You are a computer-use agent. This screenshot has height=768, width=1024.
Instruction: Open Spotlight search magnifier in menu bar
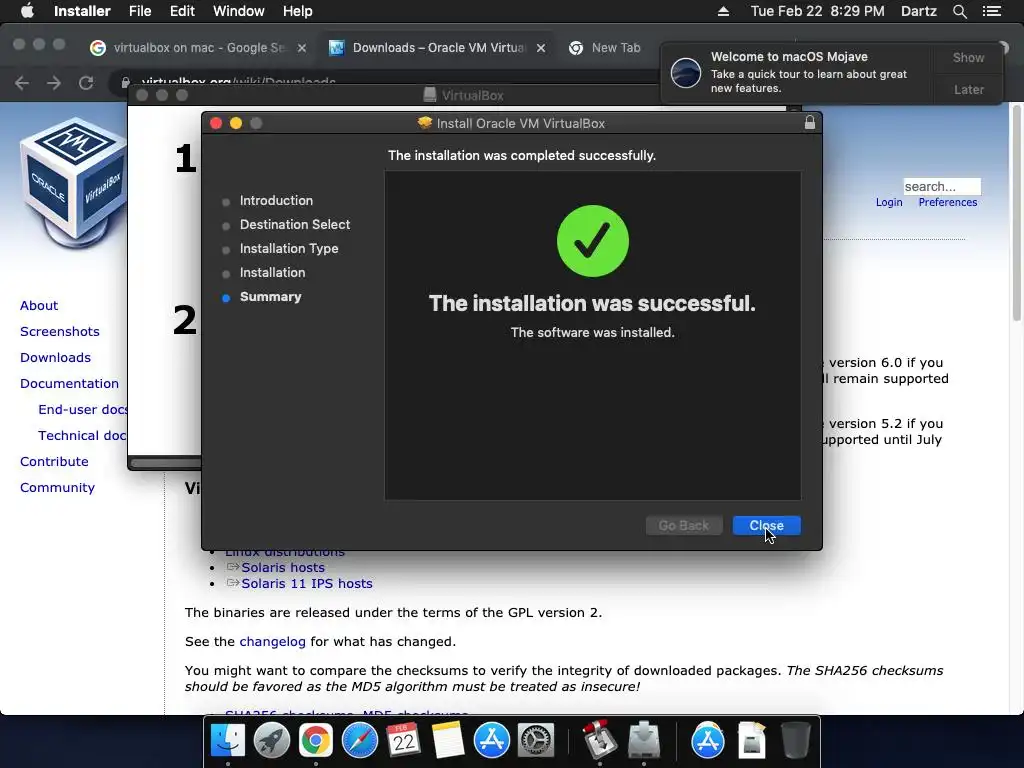(x=959, y=11)
